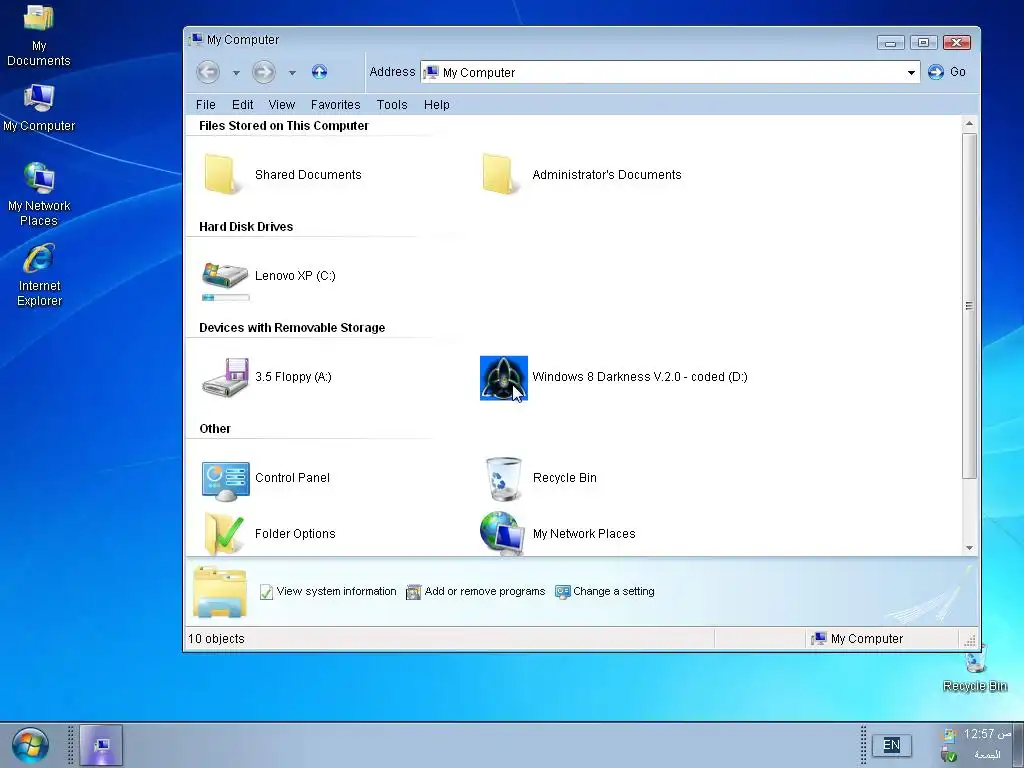Open the Tools menu

click(x=392, y=104)
